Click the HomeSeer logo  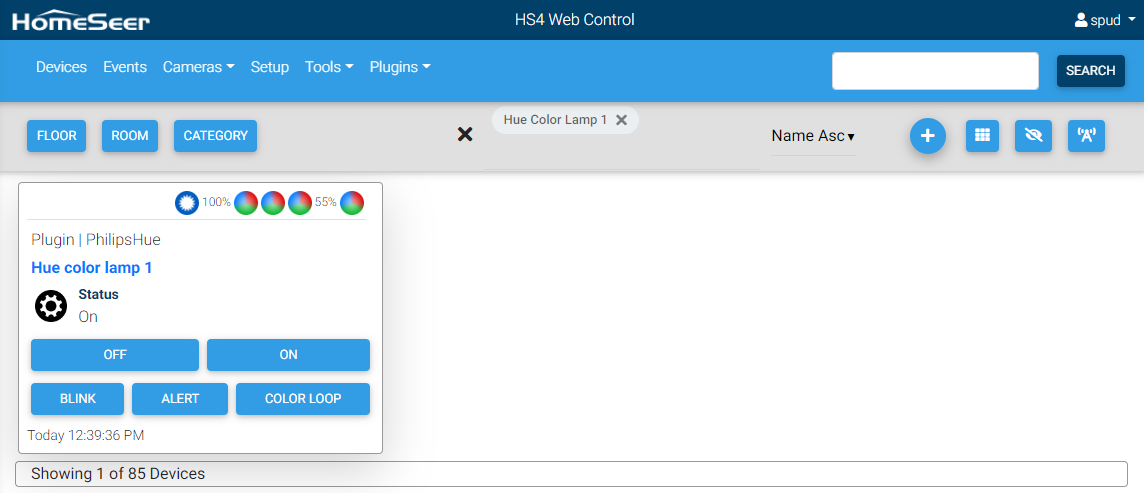pyautogui.click(x=81, y=20)
